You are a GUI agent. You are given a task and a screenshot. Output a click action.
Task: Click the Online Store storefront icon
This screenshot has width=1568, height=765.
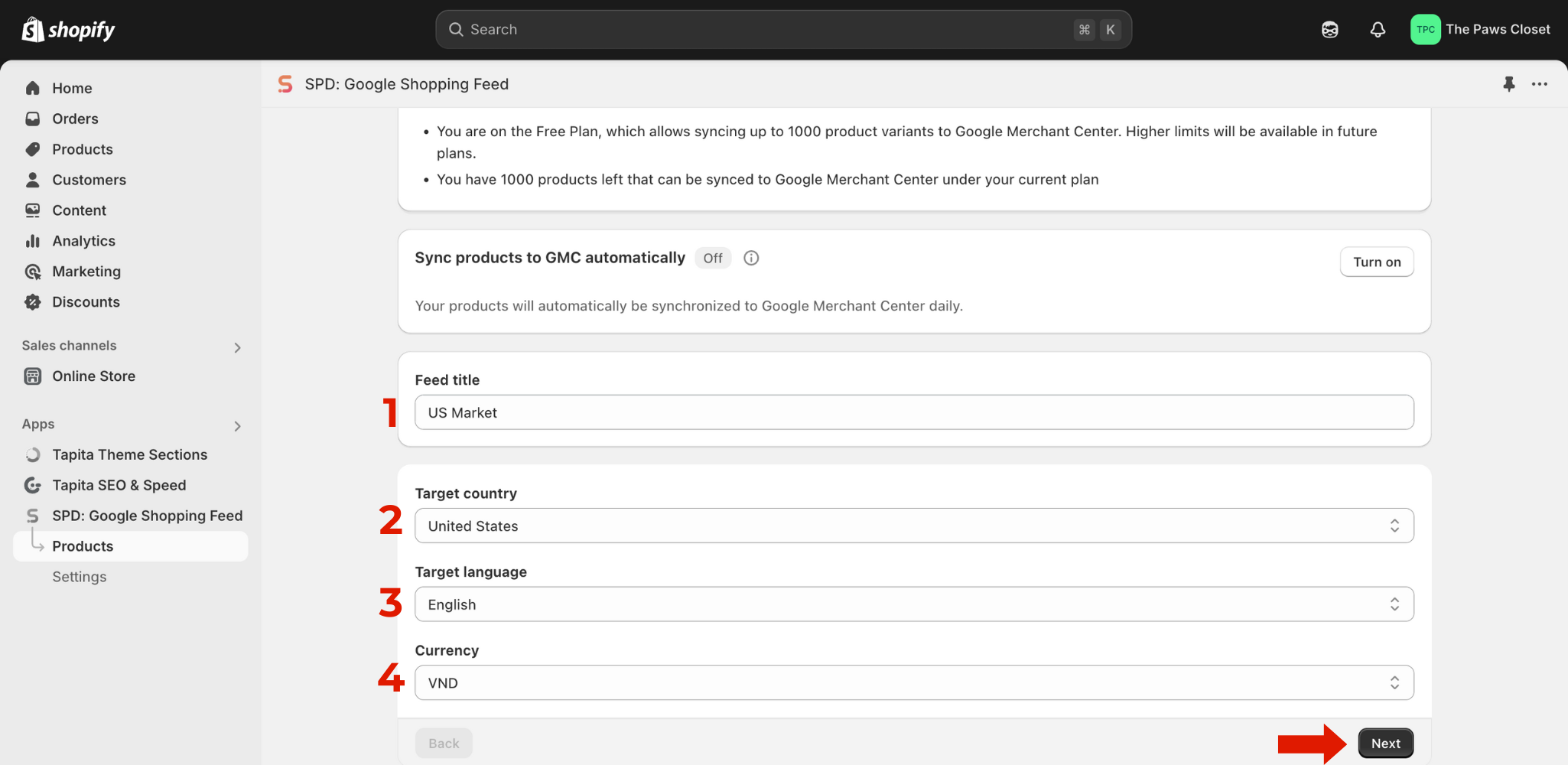[x=33, y=376]
